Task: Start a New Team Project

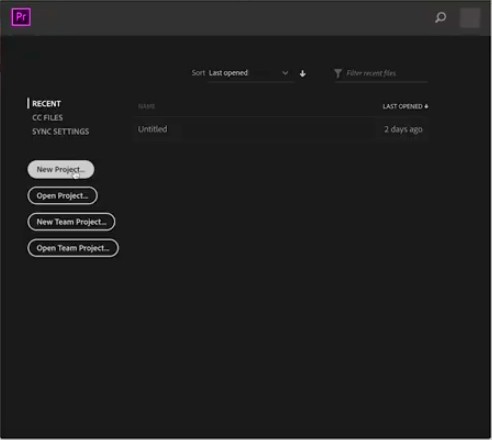Action: 71,222
